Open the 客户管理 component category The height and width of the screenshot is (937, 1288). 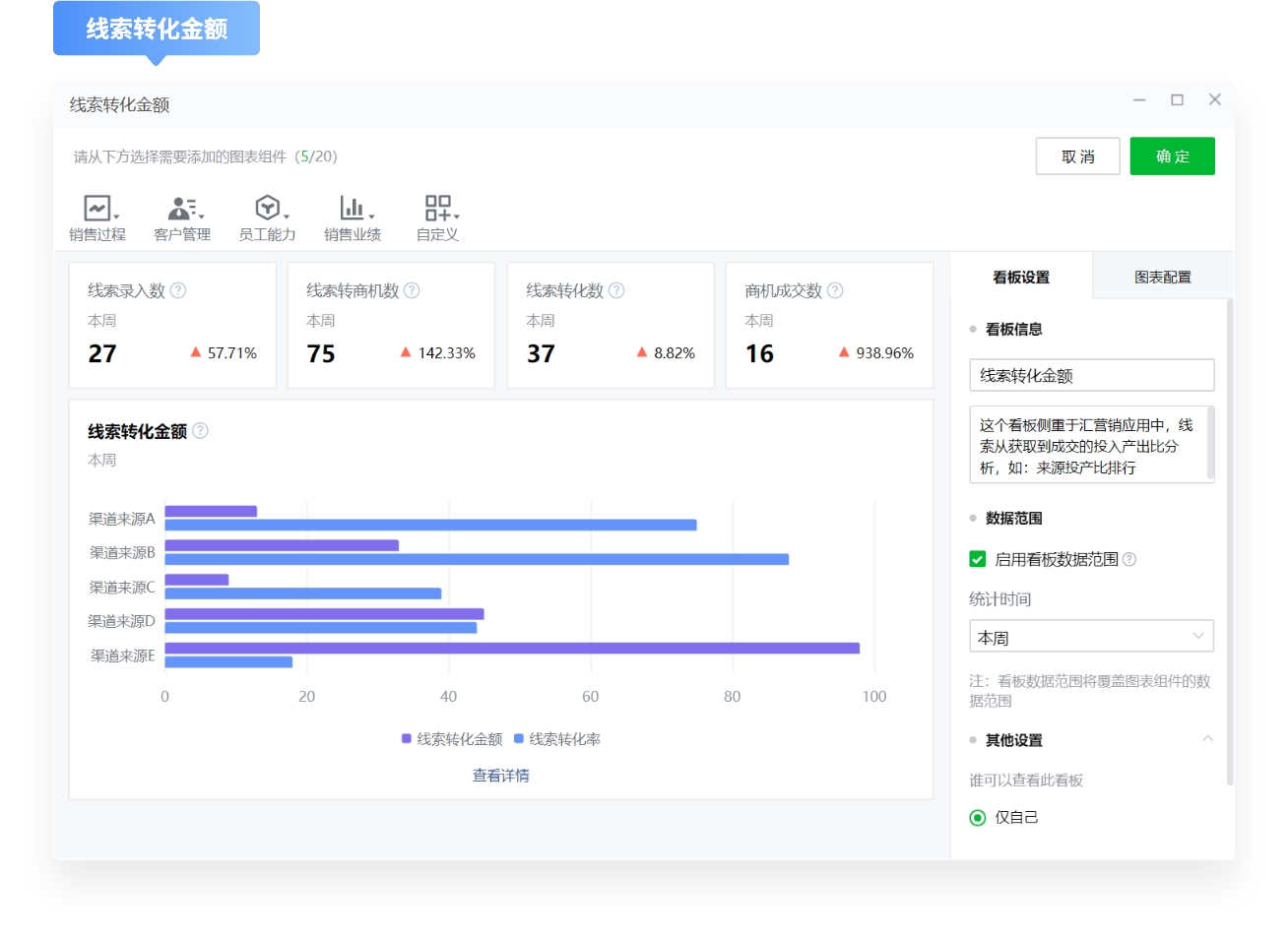coord(181,209)
